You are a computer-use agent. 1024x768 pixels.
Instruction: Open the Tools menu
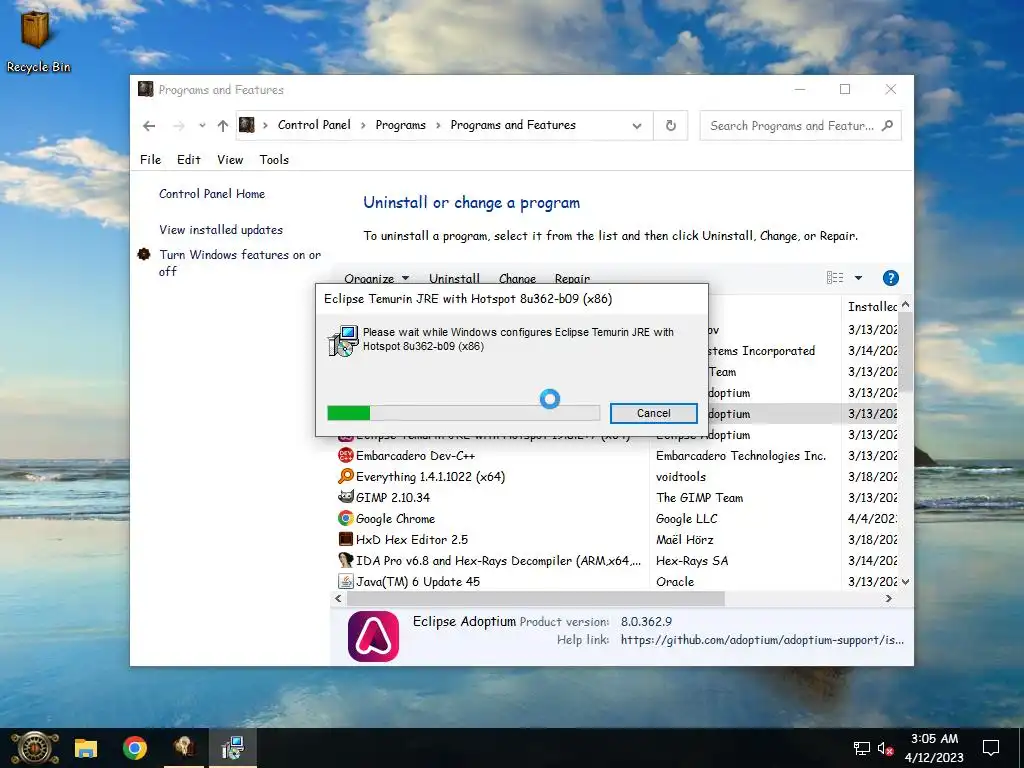pyautogui.click(x=274, y=159)
